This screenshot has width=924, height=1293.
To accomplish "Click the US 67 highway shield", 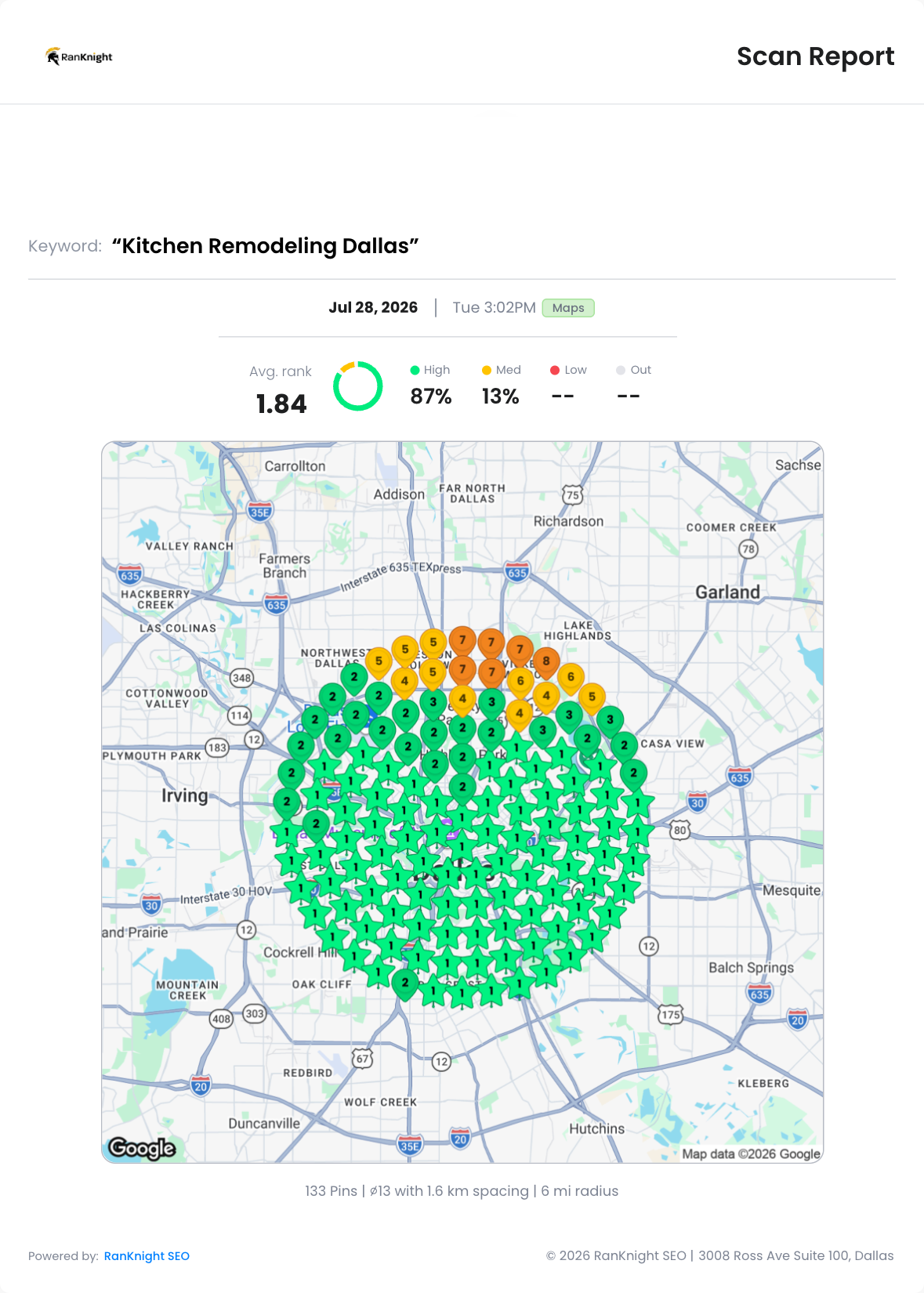I will tap(362, 1059).
